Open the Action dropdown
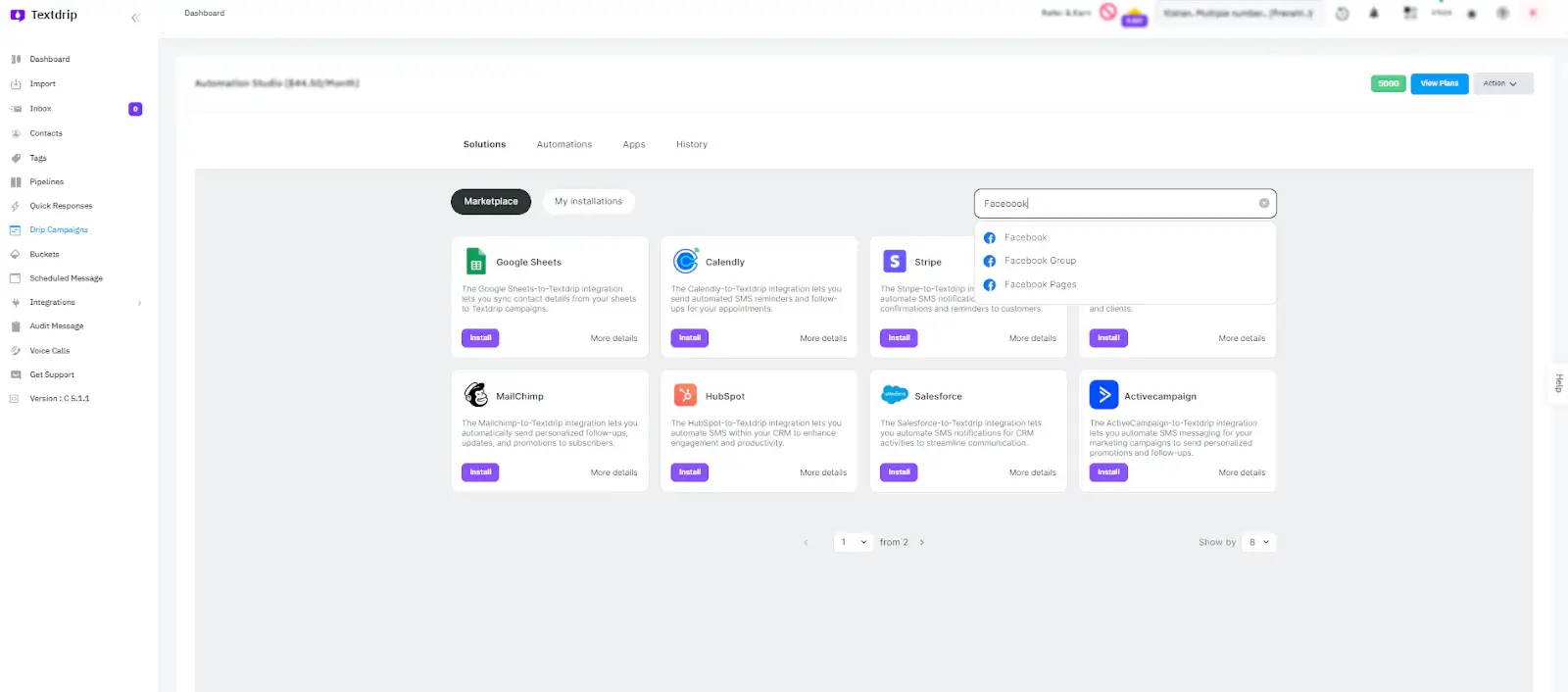This screenshot has width=1568, height=692. coord(1501,84)
